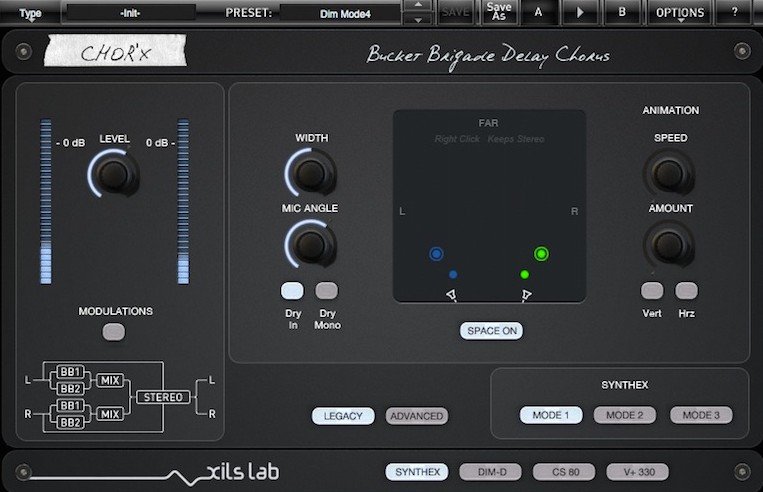
Task: Click the LEVEL knob
Action: tap(114, 173)
